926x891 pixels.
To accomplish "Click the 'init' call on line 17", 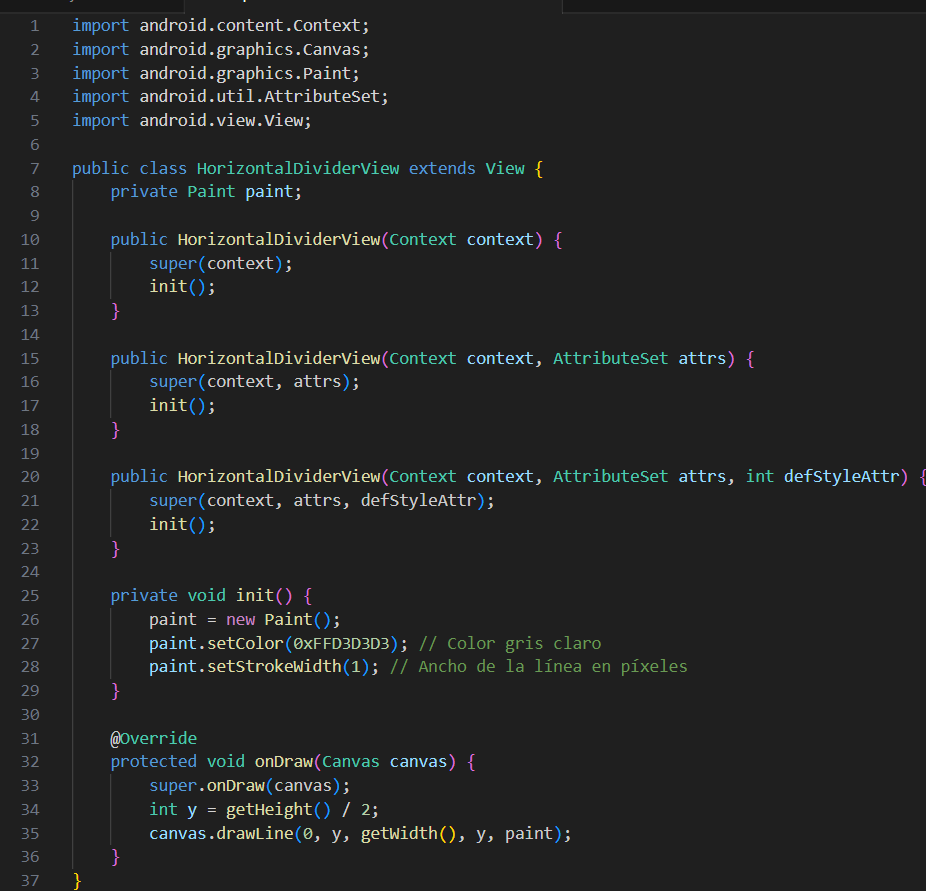I will 168,406.
